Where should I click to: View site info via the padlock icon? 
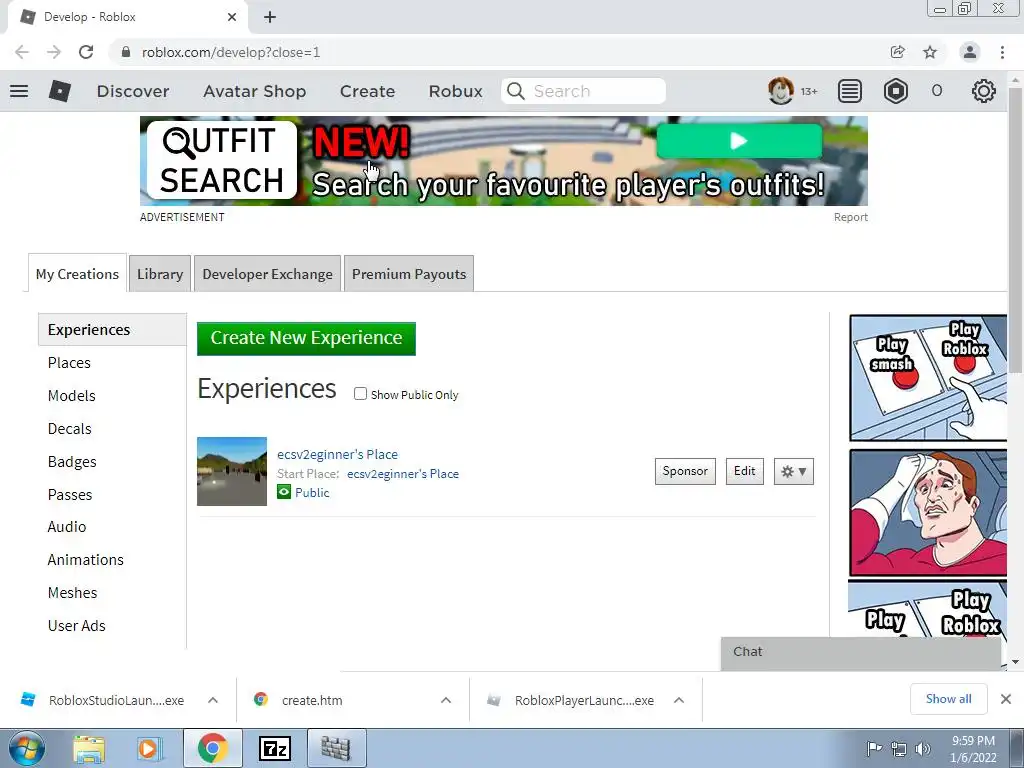click(x=126, y=52)
